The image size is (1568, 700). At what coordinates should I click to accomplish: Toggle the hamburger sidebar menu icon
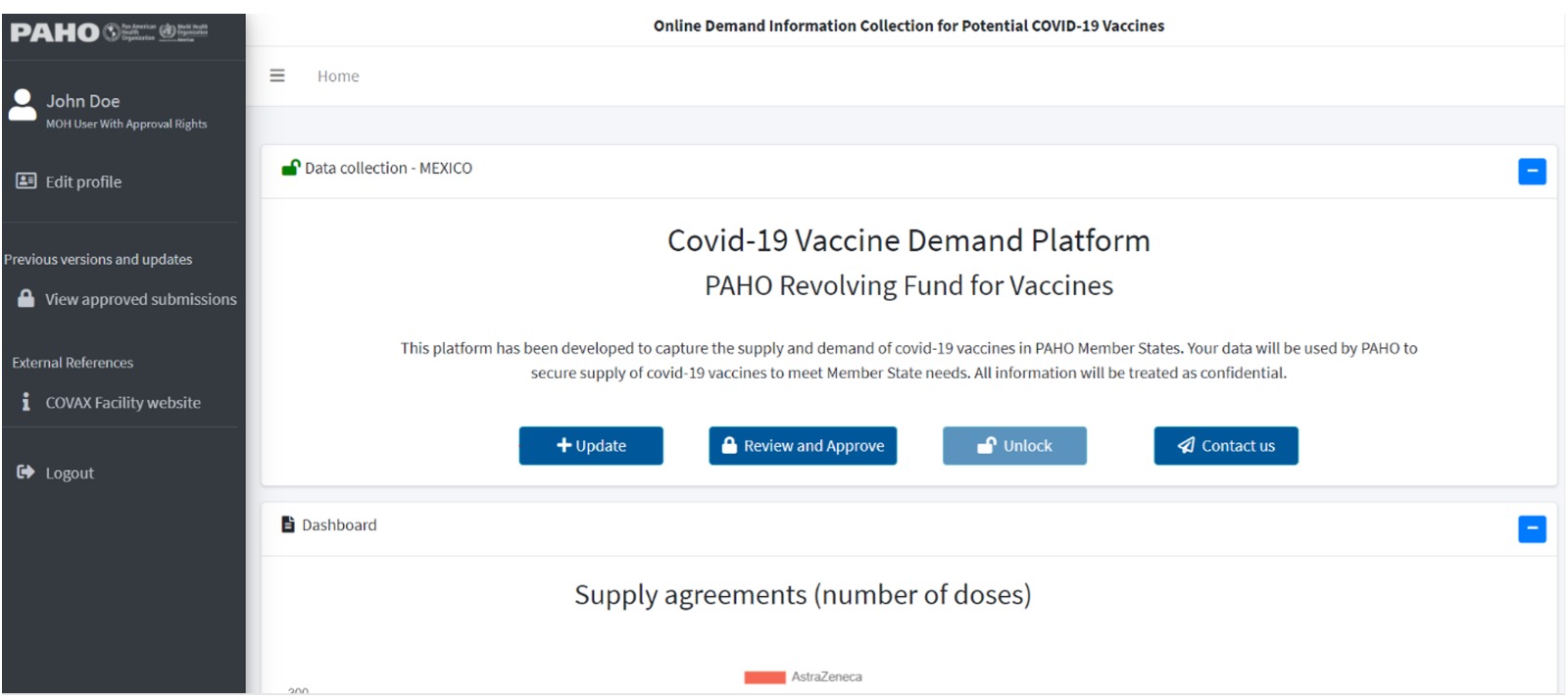[277, 75]
